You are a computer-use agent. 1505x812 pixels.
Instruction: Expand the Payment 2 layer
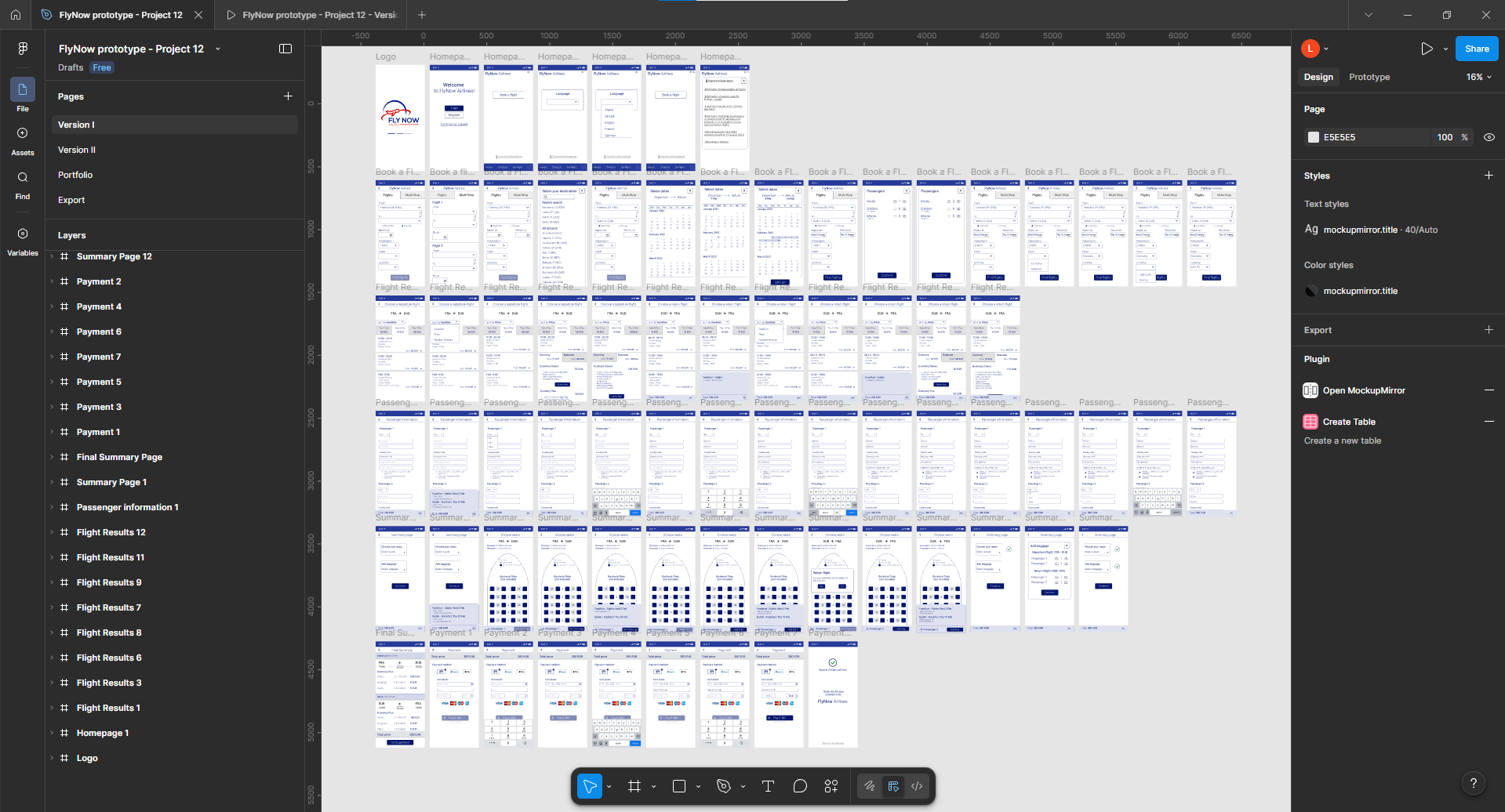(53, 281)
